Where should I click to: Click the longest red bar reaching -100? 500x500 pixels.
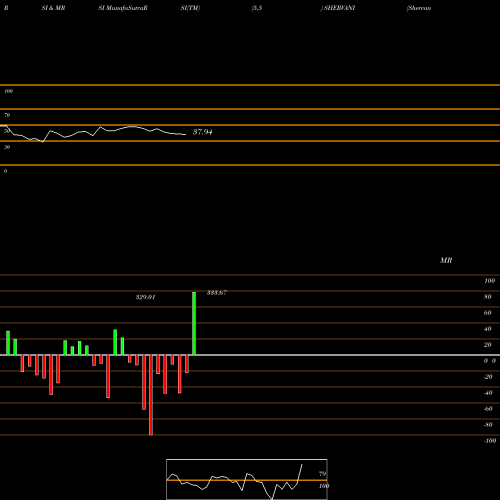pyautogui.click(x=151, y=395)
